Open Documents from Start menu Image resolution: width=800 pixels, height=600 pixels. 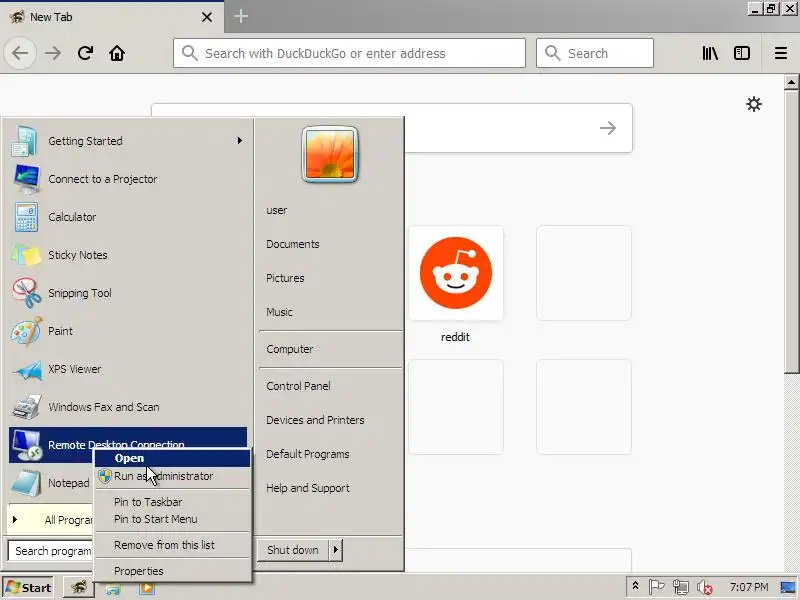[x=293, y=244]
